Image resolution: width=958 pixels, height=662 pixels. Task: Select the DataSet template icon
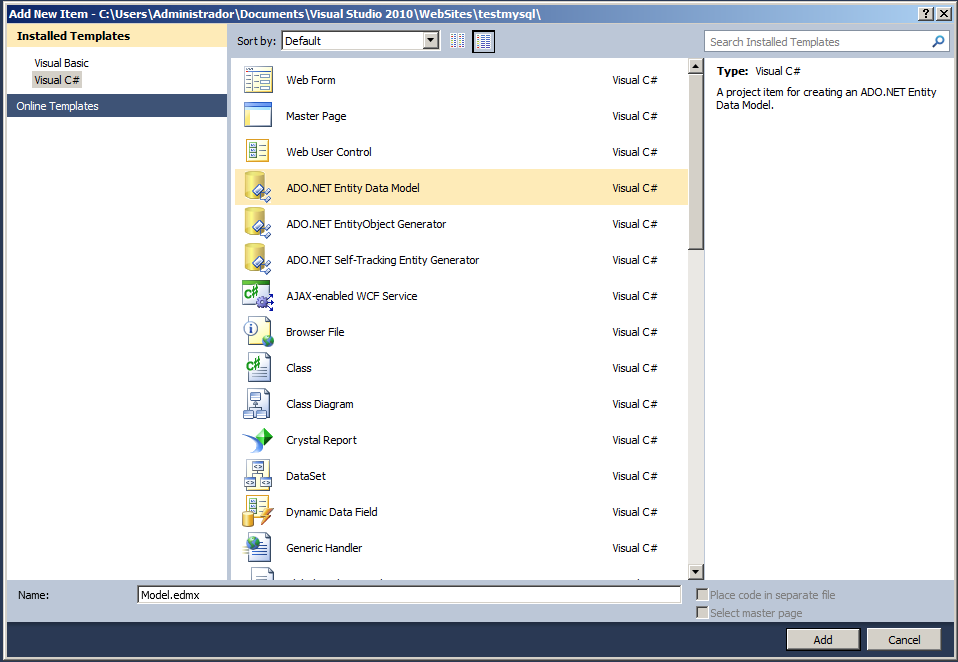256,475
